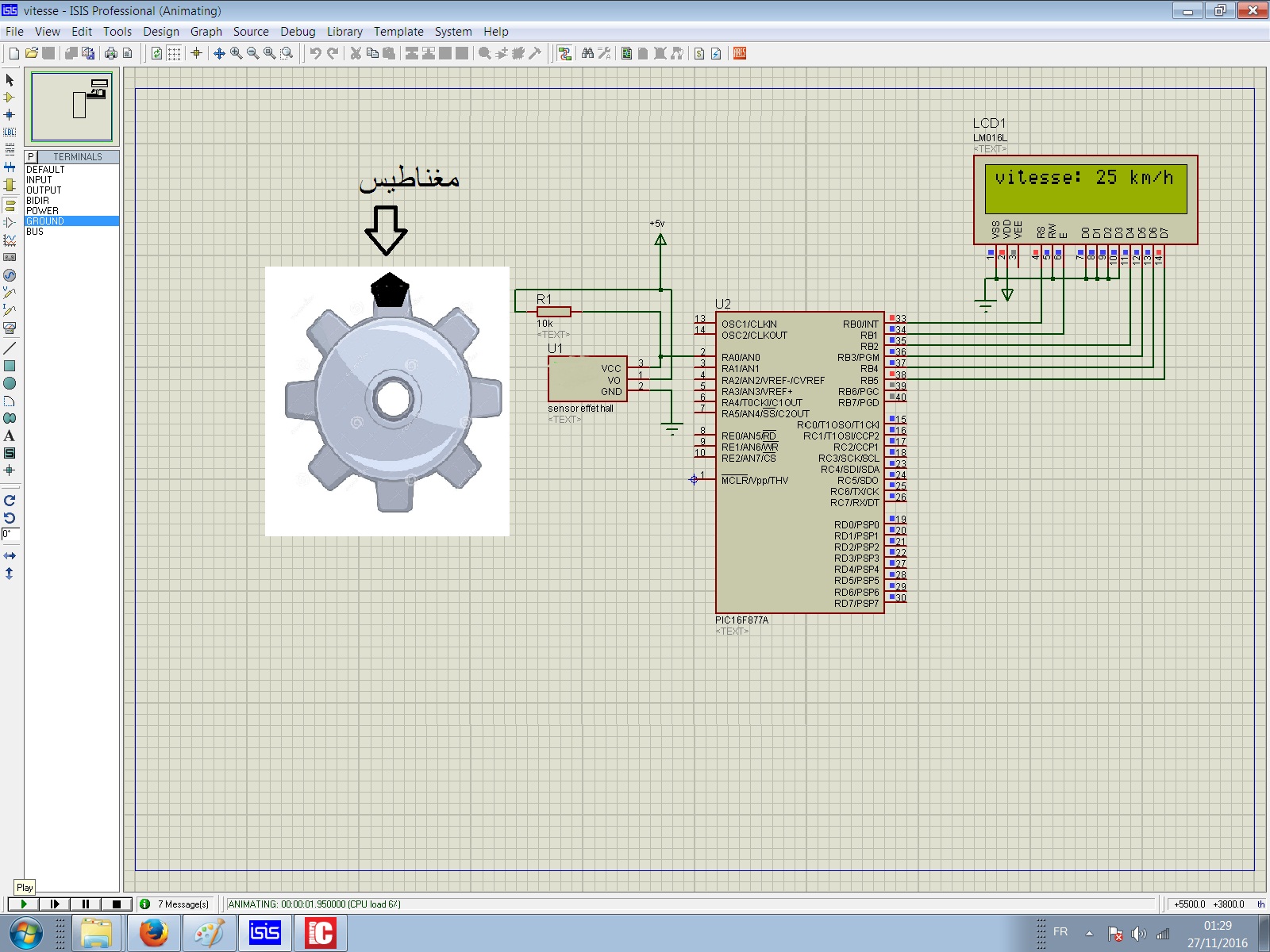Open the Debug menu

pyautogui.click(x=298, y=32)
